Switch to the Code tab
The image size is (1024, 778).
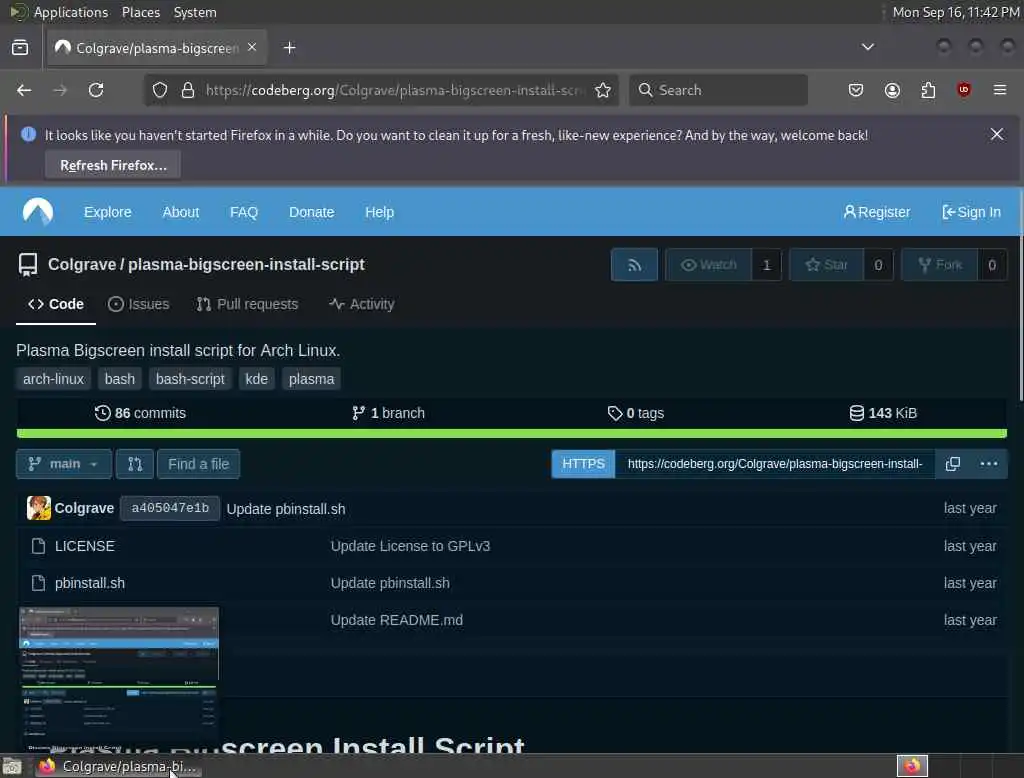56,304
